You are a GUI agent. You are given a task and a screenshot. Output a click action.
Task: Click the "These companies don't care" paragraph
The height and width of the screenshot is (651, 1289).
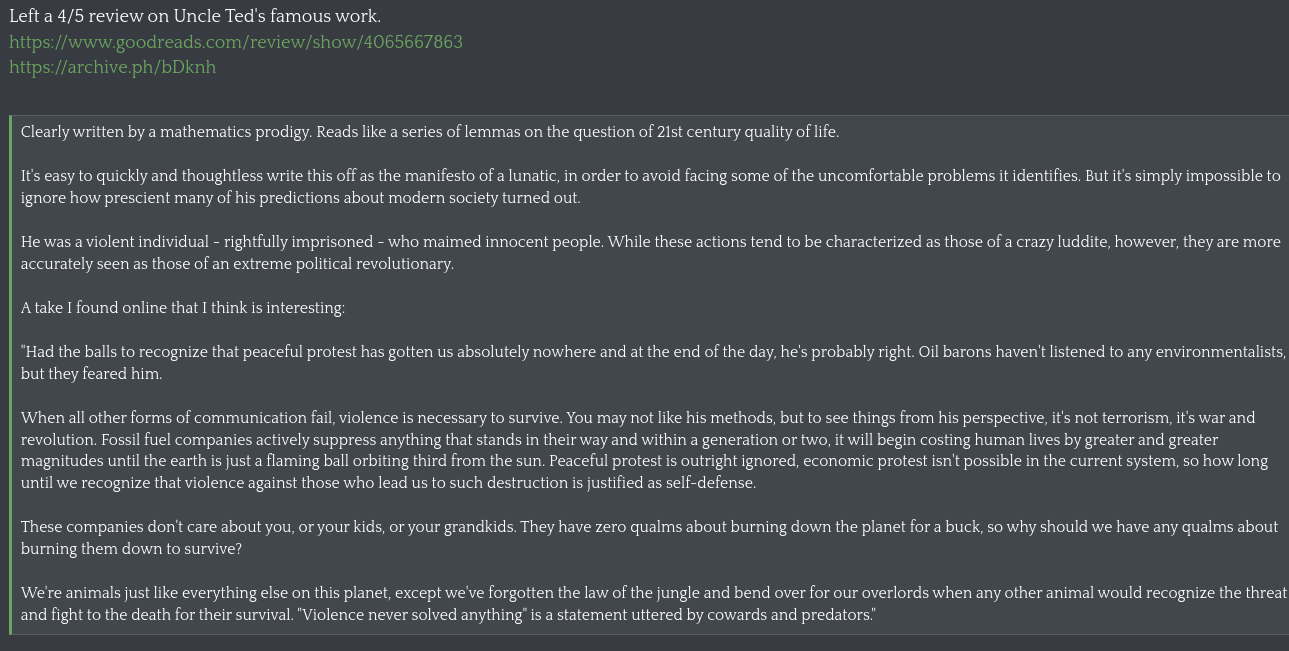tap(650, 538)
